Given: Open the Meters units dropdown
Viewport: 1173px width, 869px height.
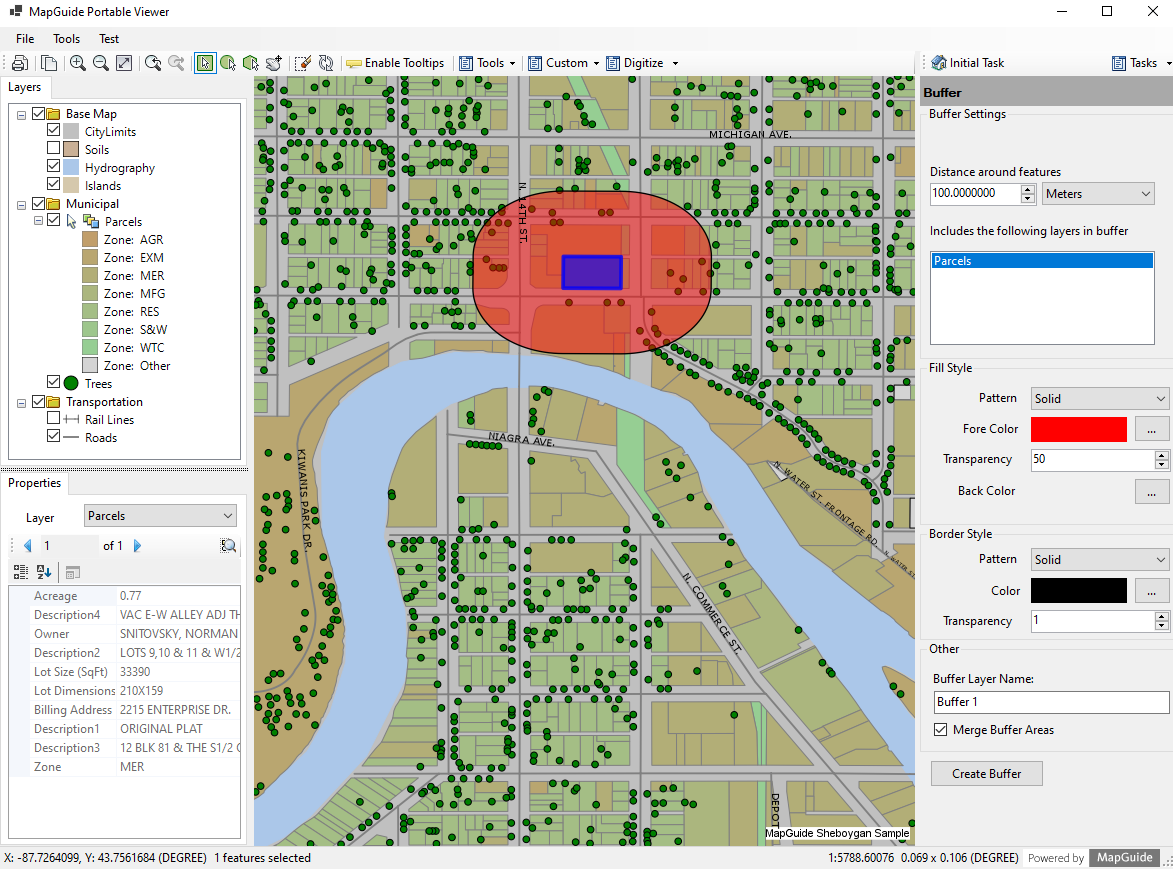Looking at the screenshot, I should [x=1098, y=194].
